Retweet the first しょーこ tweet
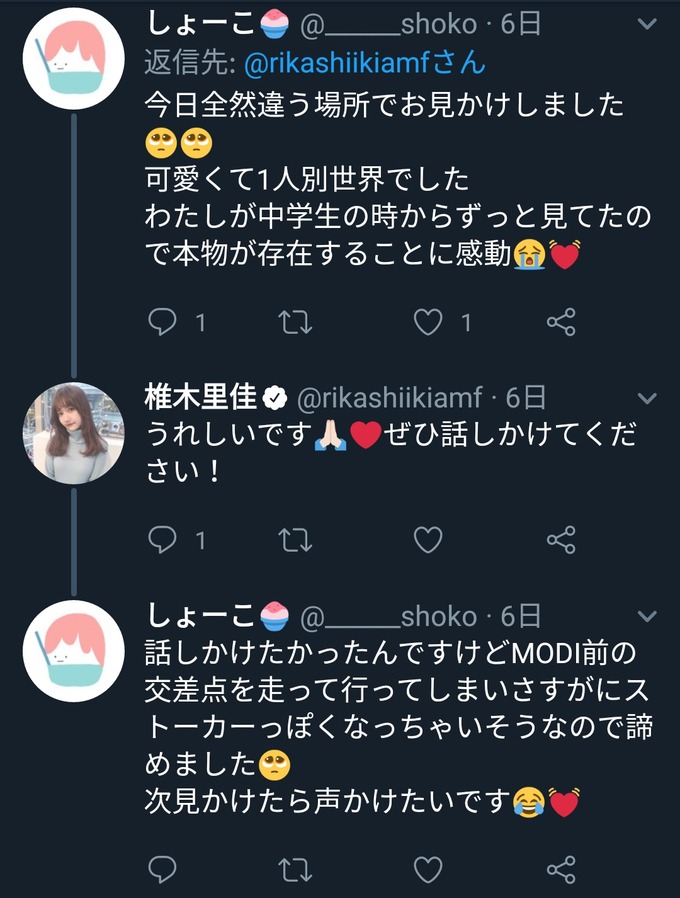 tap(295, 322)
